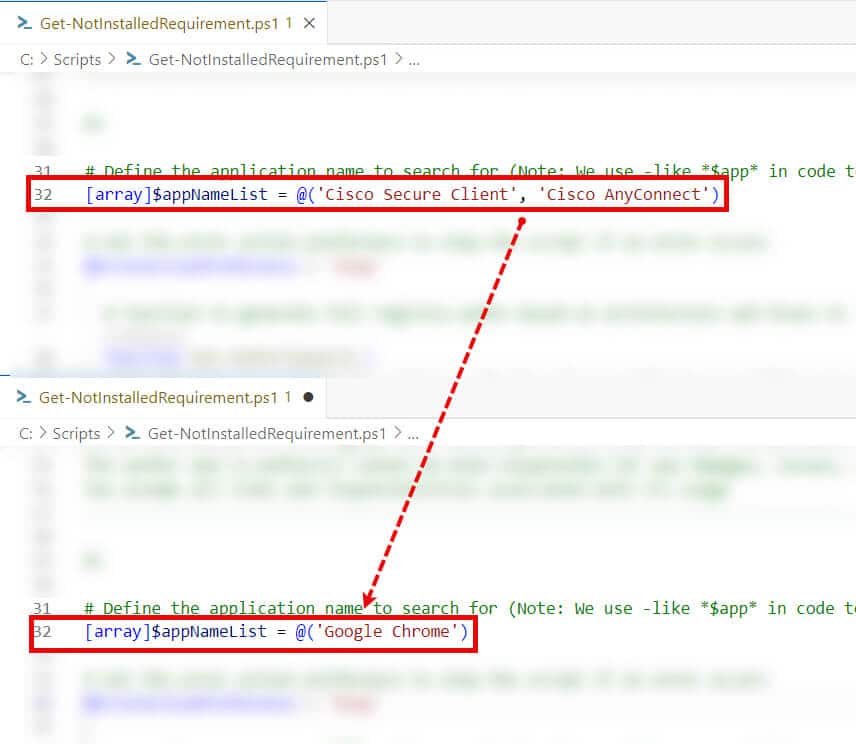Open the C: breadcrumb in bottom editor
The image size is (856, 744).
26,433
